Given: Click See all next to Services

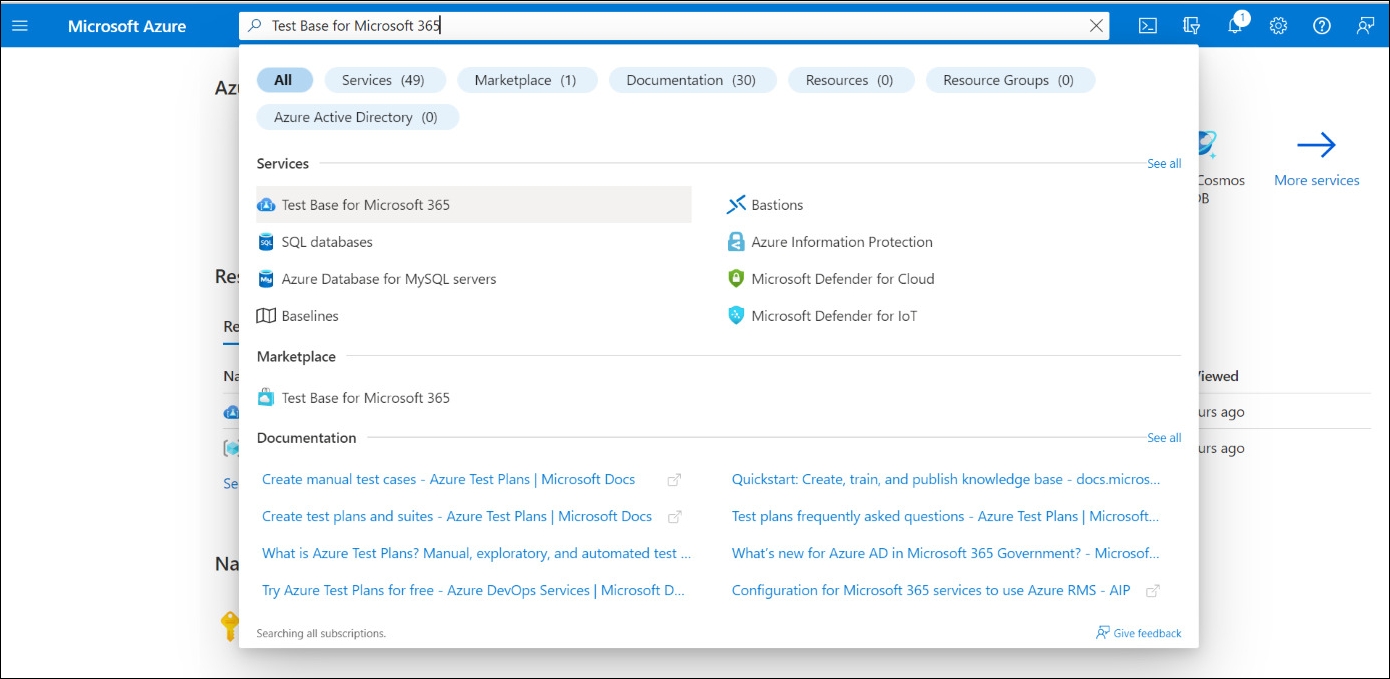Looking at the screenshot, I should pos(1163,163).
